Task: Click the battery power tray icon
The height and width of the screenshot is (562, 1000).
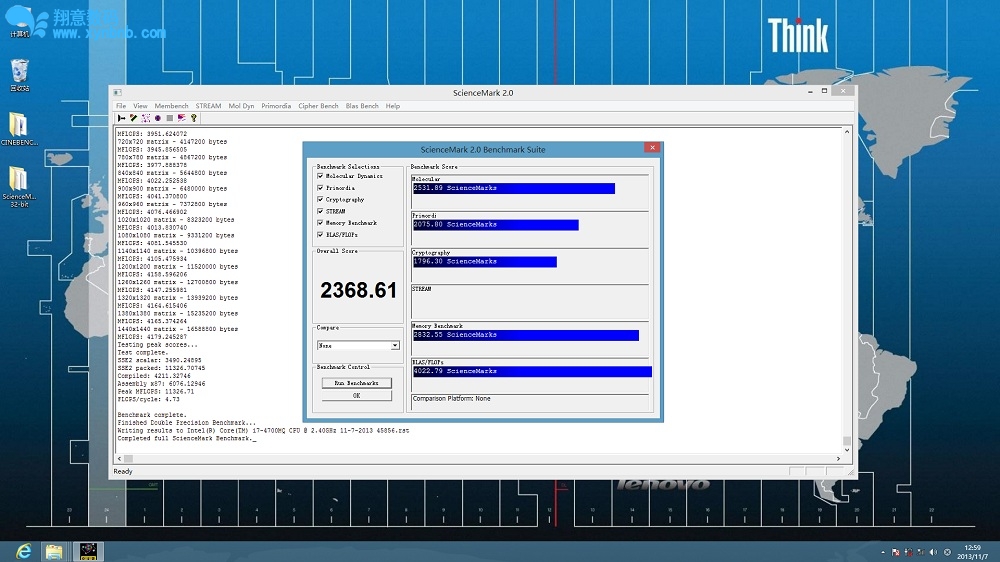Action: 909,552
